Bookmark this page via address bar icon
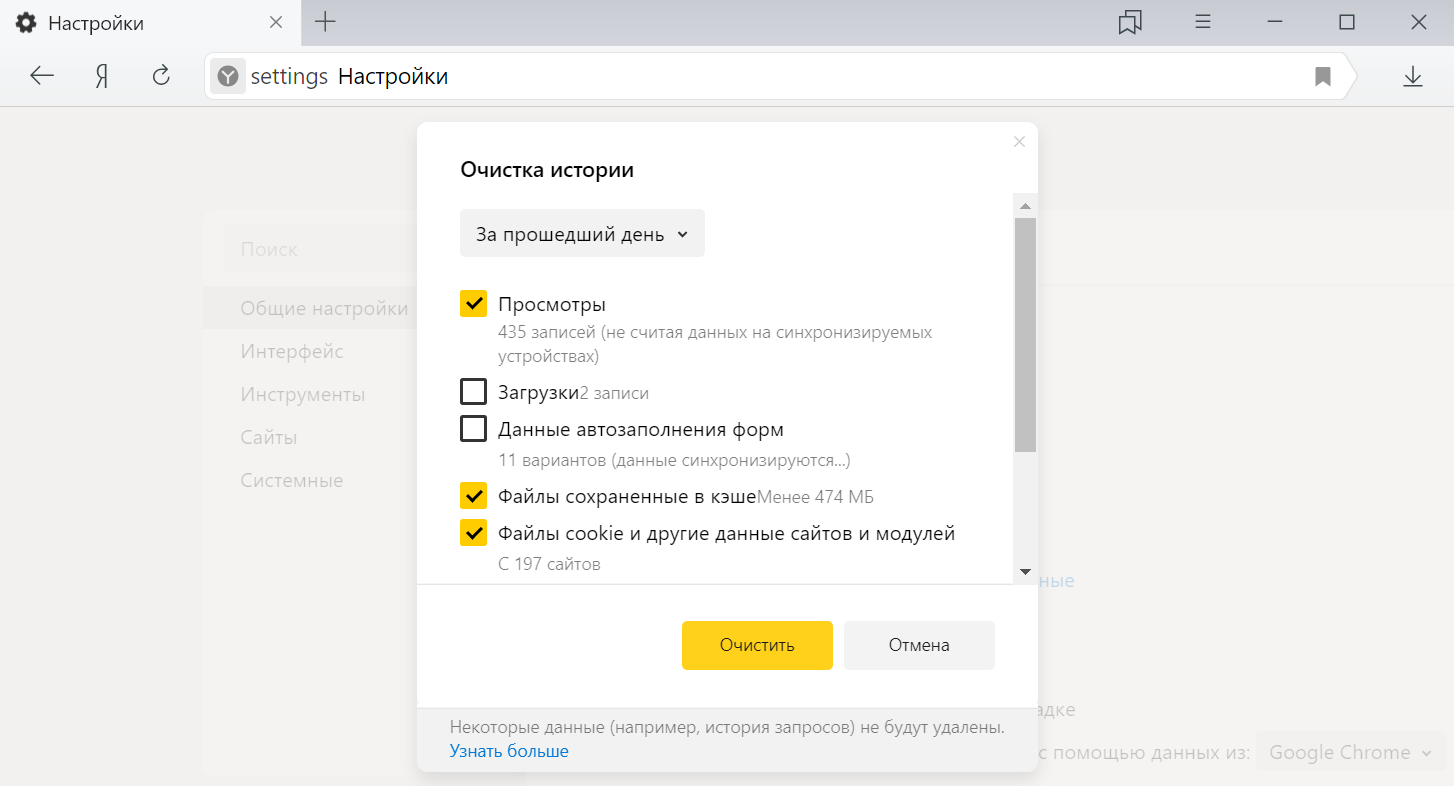The height and width of the screenshot is (786, 1454). 1322,76
